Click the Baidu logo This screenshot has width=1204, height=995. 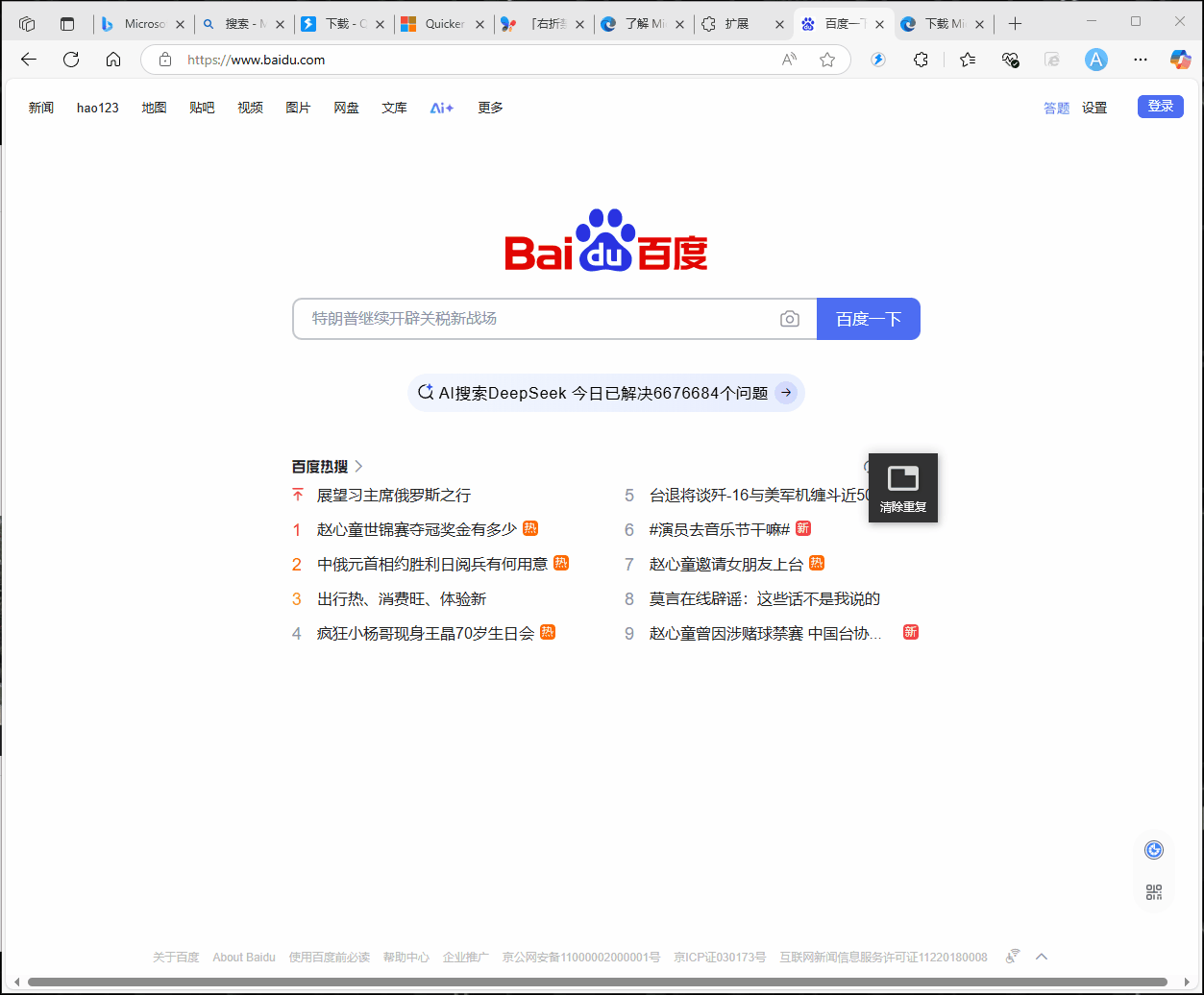606,240
